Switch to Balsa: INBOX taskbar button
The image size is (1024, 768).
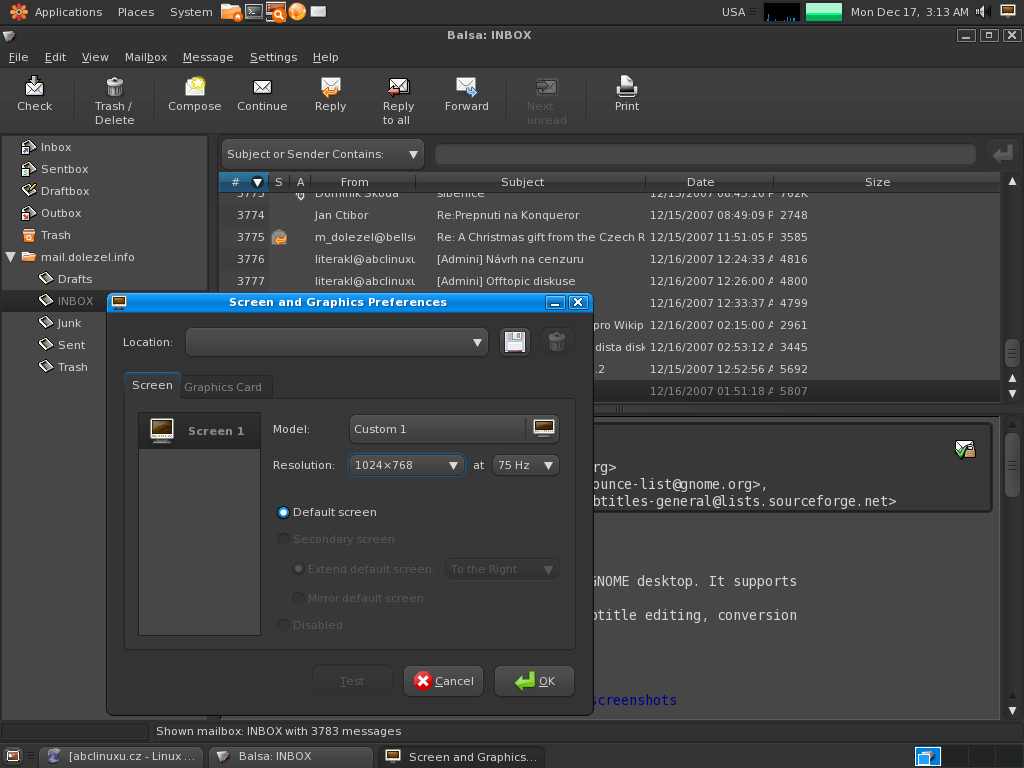click(x=291, y=756)
